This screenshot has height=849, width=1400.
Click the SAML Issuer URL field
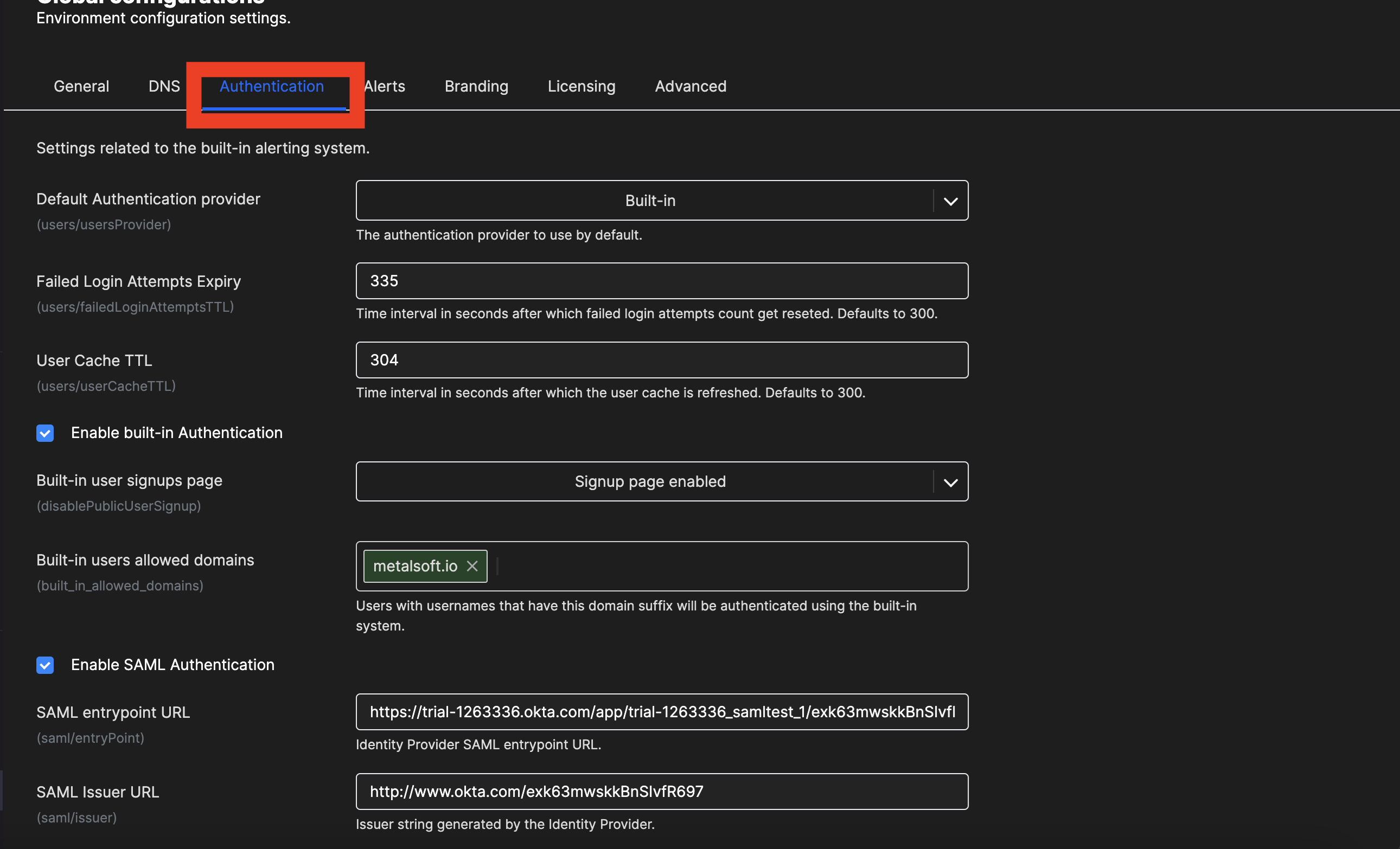(x=661, y=791)
